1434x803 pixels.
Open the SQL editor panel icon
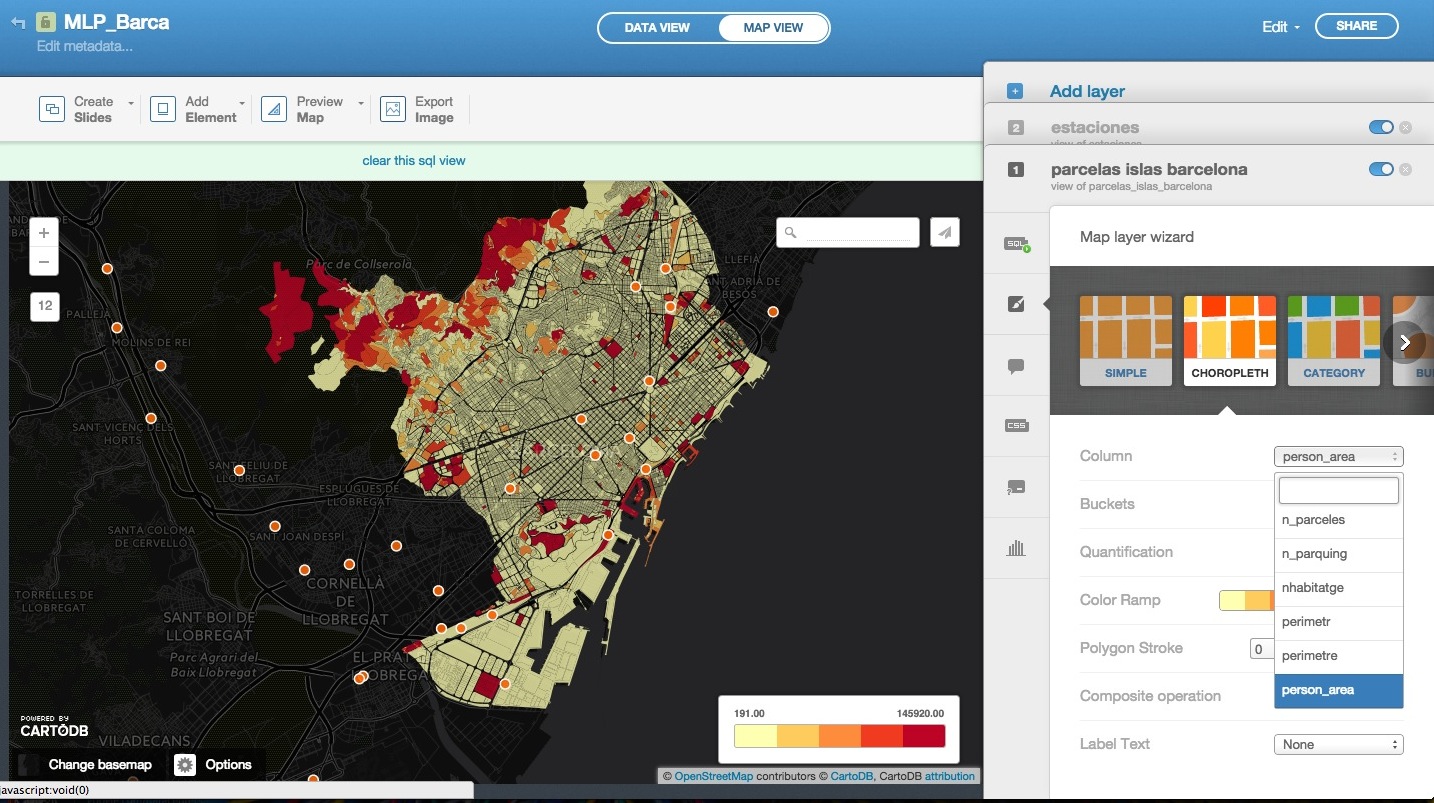click(1016, 244)
